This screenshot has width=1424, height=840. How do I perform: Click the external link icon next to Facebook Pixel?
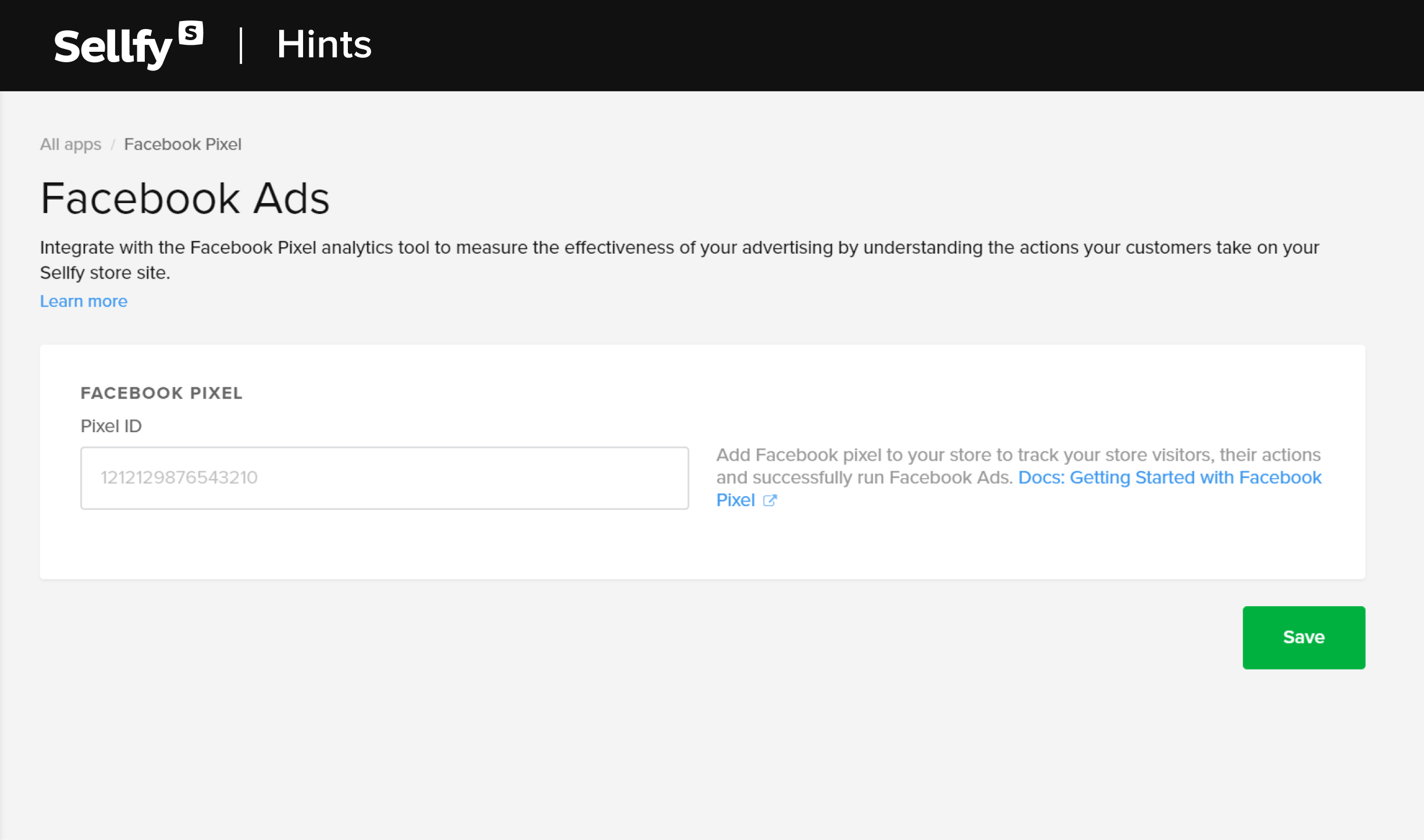pos(770,500)
